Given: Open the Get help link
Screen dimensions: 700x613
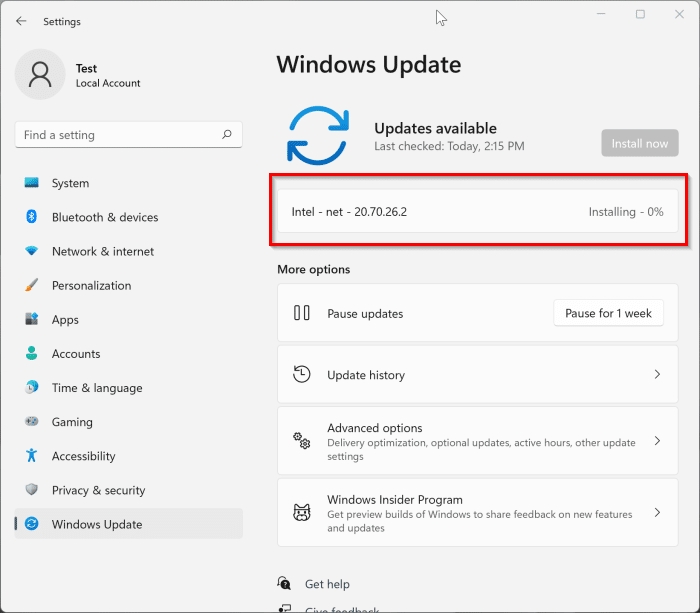Looking at the screenshot, I should [x=327, y=584].
